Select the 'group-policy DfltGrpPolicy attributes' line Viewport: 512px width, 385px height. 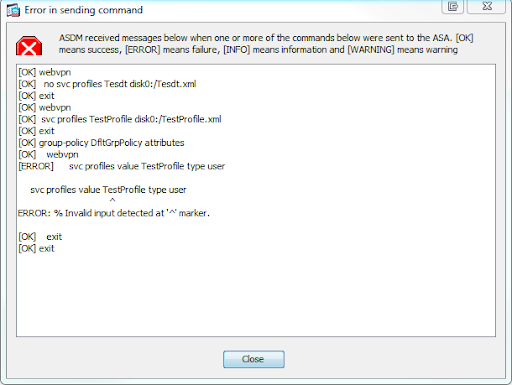101,143
